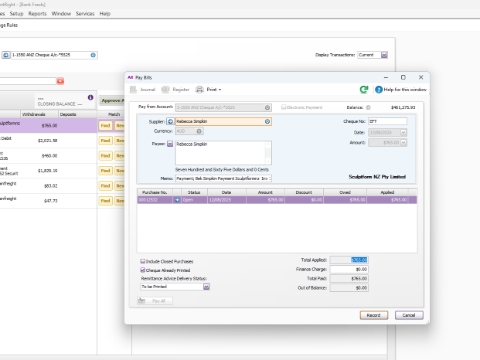Click the green refresh icon in Pay Bills

pos(364,89)
